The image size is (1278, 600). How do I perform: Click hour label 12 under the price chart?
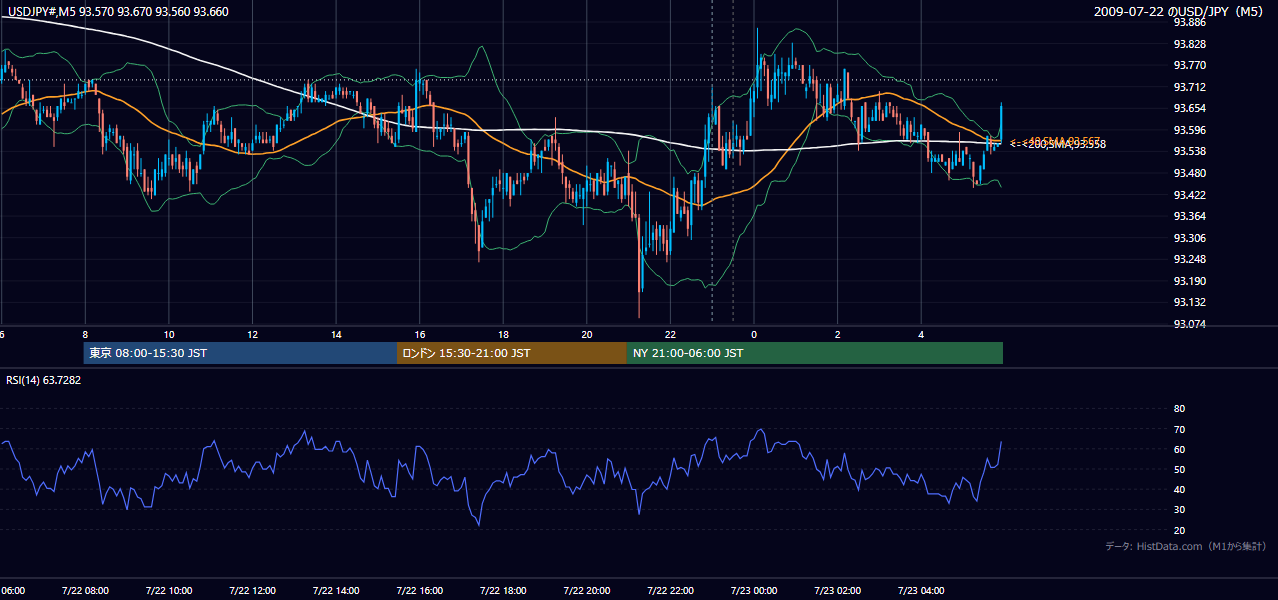pos(252,334)
